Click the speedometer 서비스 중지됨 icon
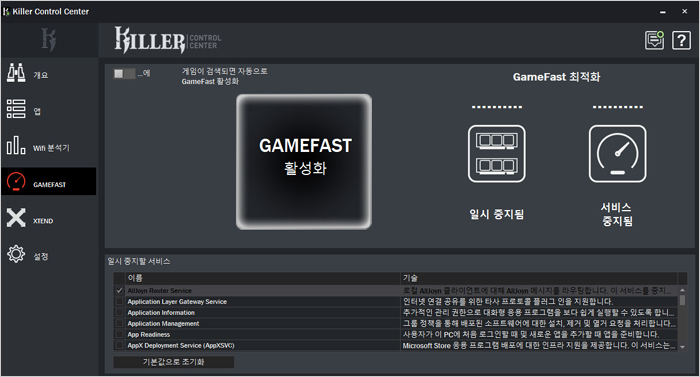Viewport: 700px width, 377px height. point(617,154)
